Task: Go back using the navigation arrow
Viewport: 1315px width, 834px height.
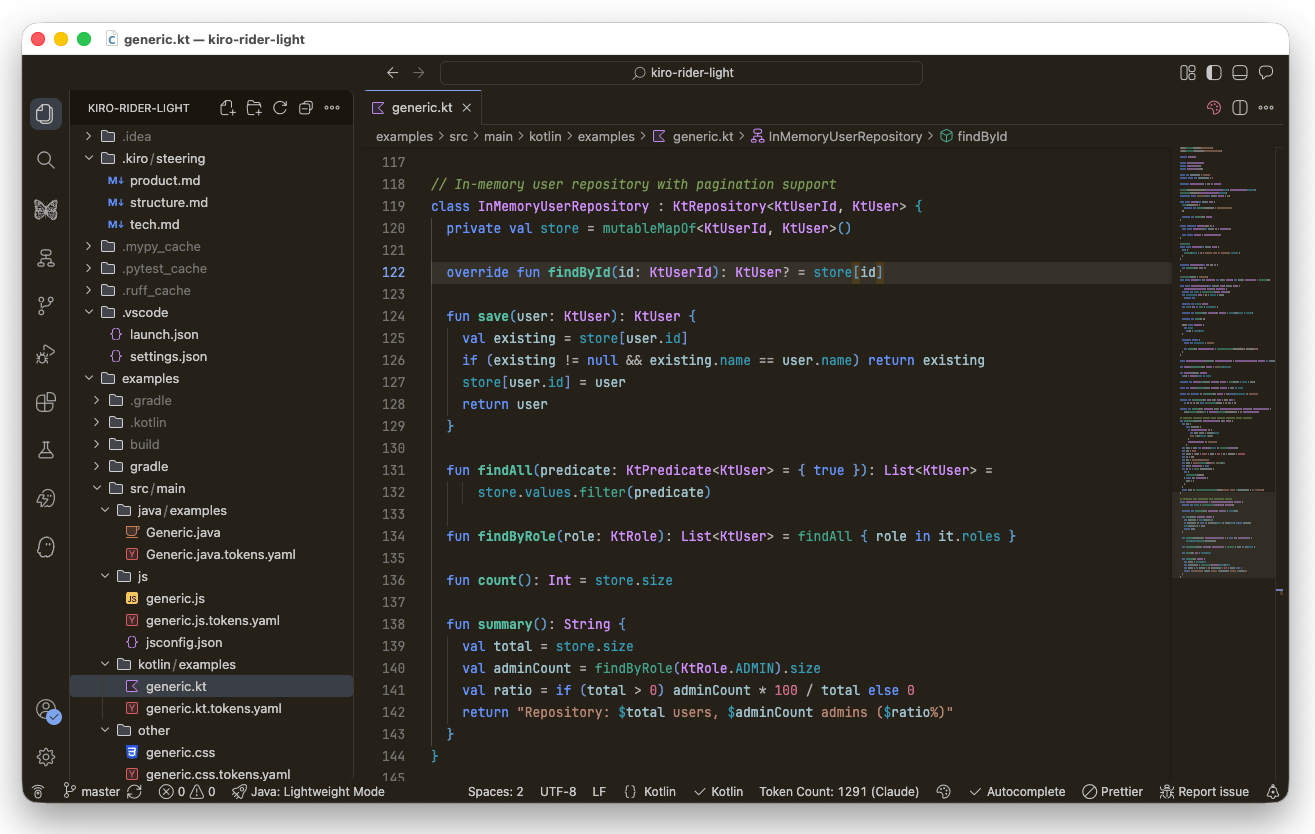Action: 393,73
